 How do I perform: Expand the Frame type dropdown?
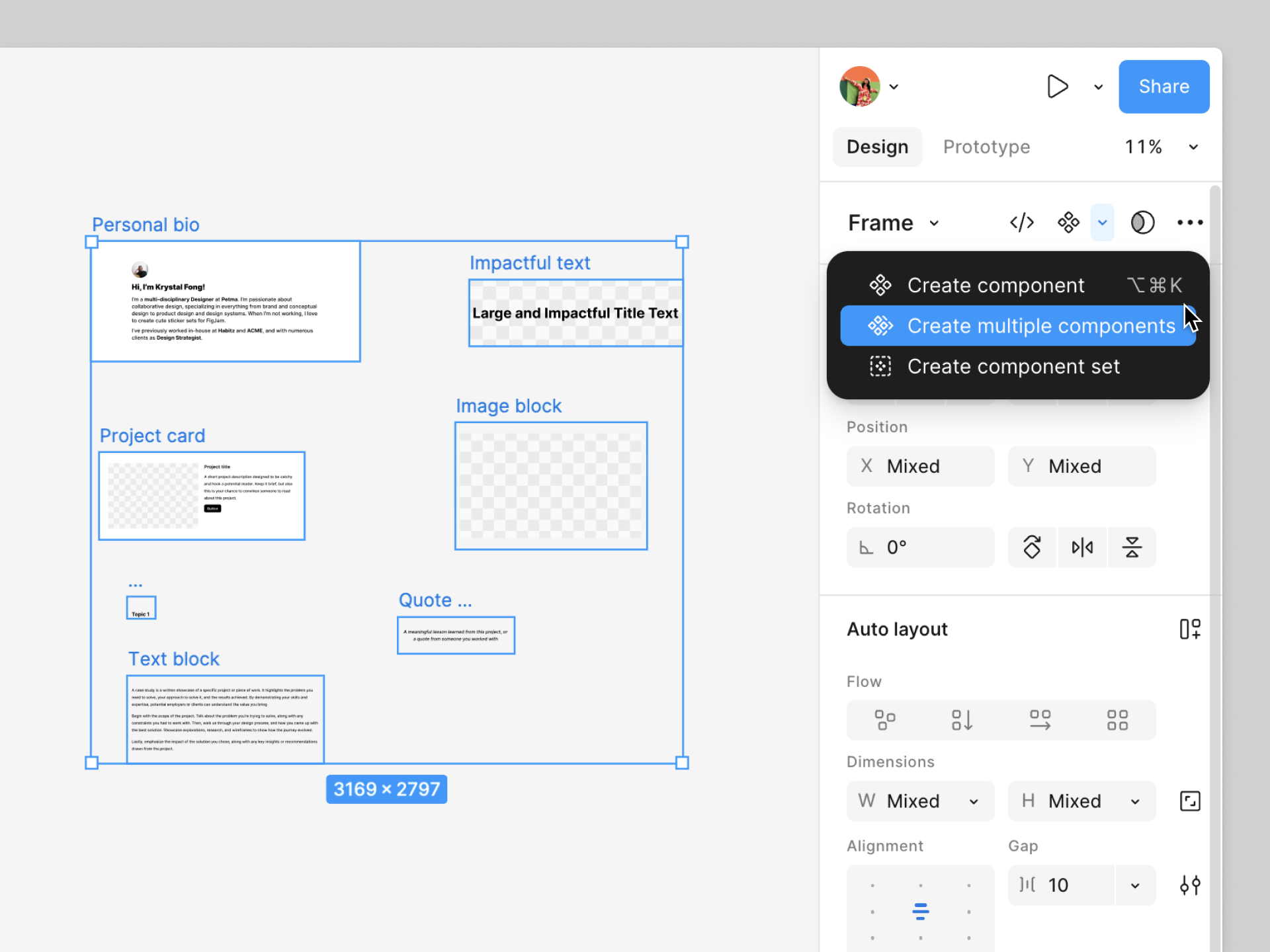[x=934, y=223]
